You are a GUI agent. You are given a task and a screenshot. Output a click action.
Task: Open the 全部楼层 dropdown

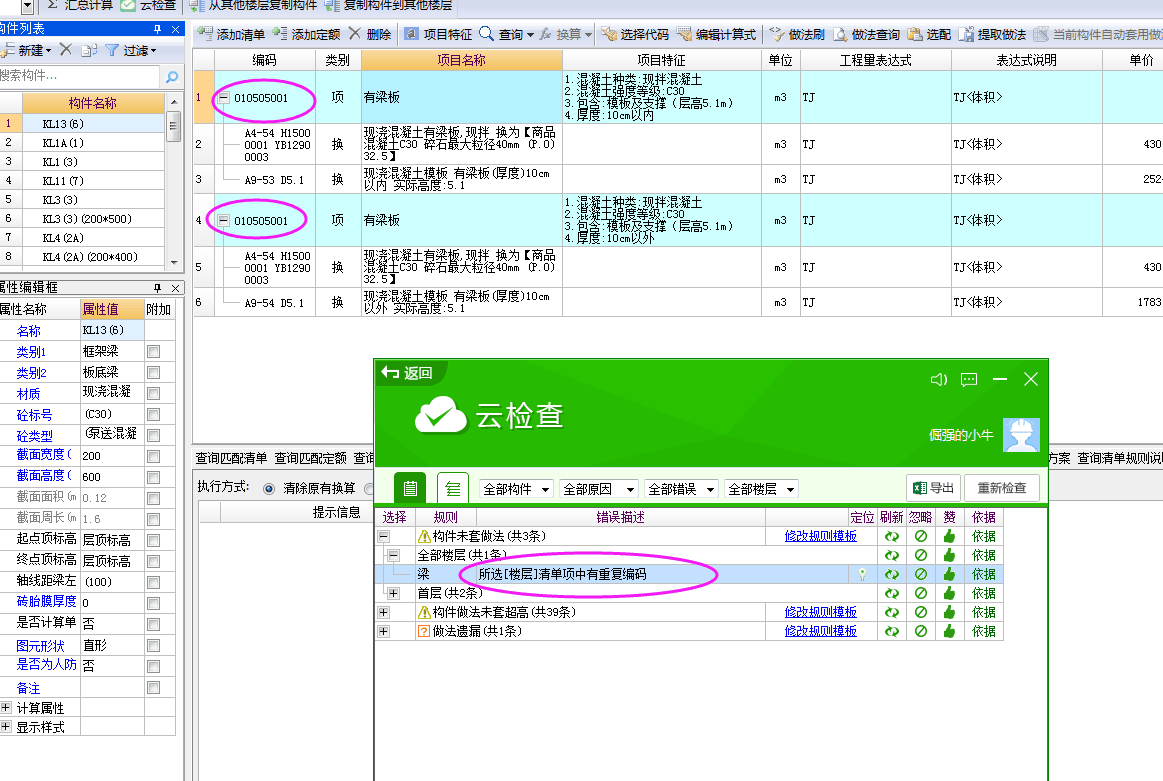point(761,489)
